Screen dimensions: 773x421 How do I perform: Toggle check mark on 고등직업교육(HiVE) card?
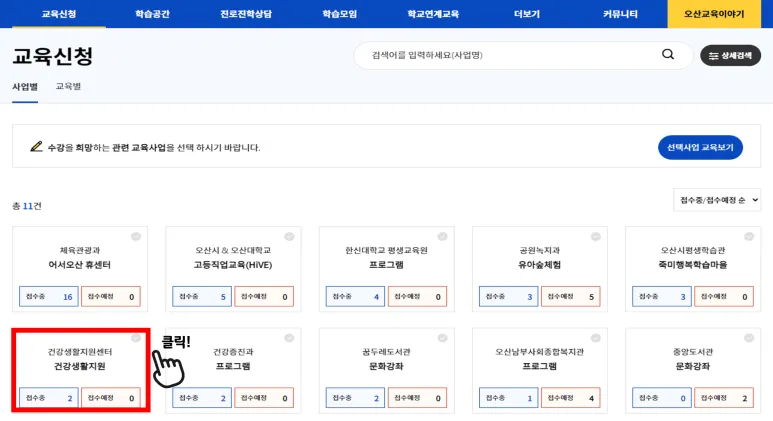pyautogui.click(x=289, y=237)
